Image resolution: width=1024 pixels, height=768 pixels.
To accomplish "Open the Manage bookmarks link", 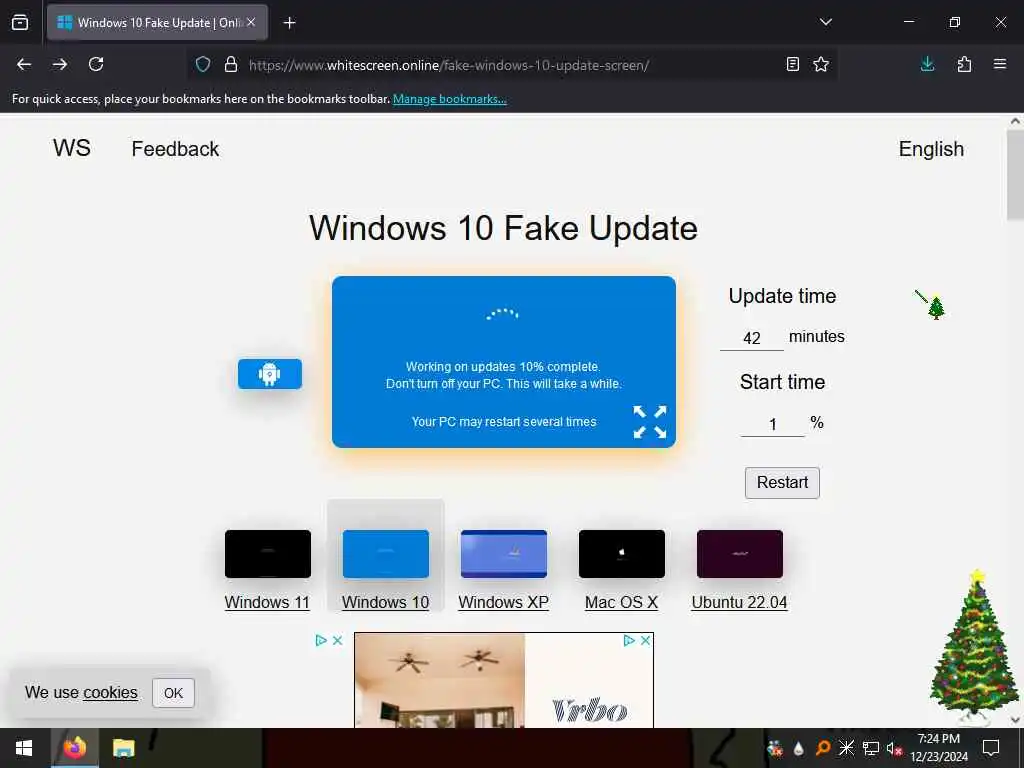I will pos(449,99).
